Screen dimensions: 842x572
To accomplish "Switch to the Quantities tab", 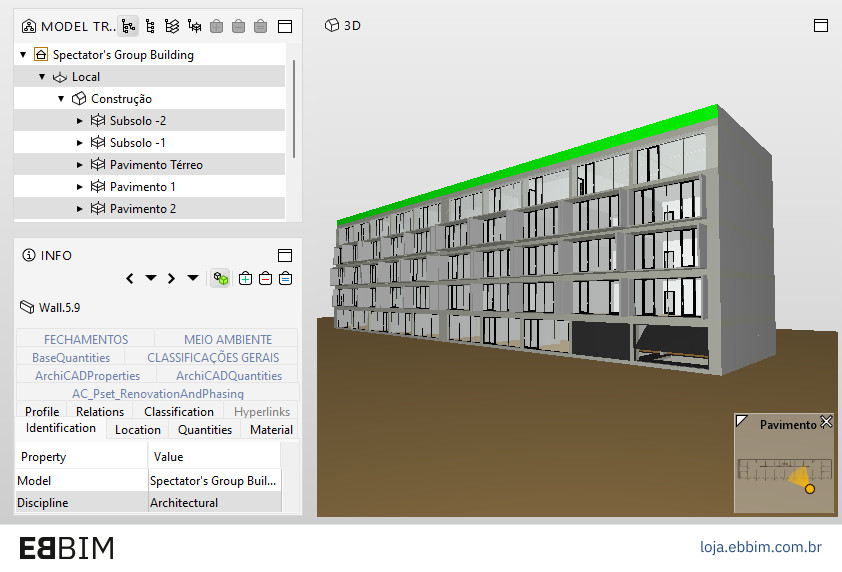I will tap(205, 430).
